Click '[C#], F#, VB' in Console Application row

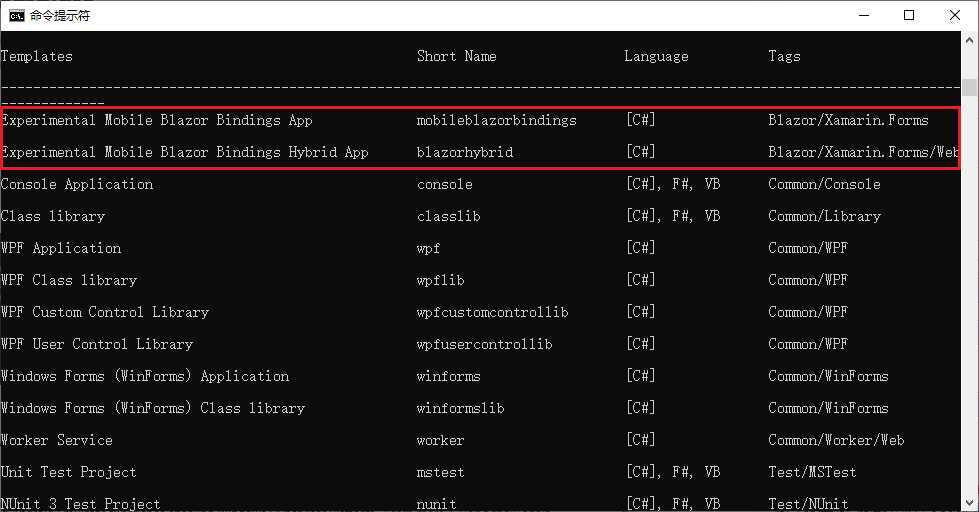pyautogui.click(x=673, y=184)
